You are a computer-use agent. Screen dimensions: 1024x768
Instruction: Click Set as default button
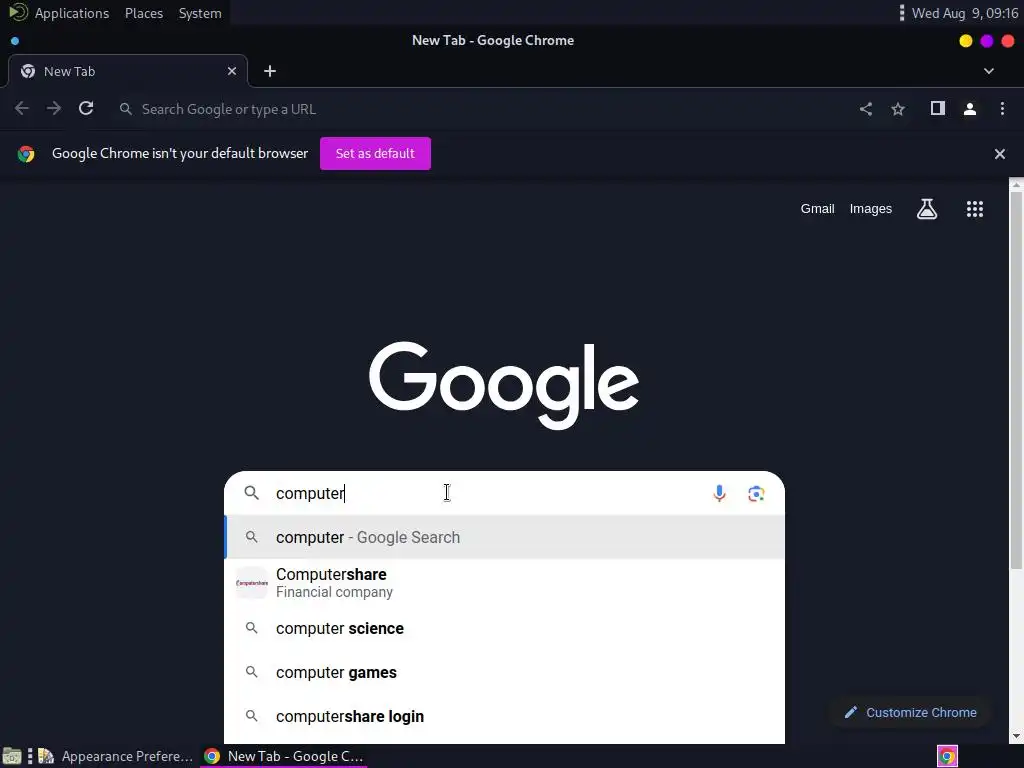click(x=375, y=153)
